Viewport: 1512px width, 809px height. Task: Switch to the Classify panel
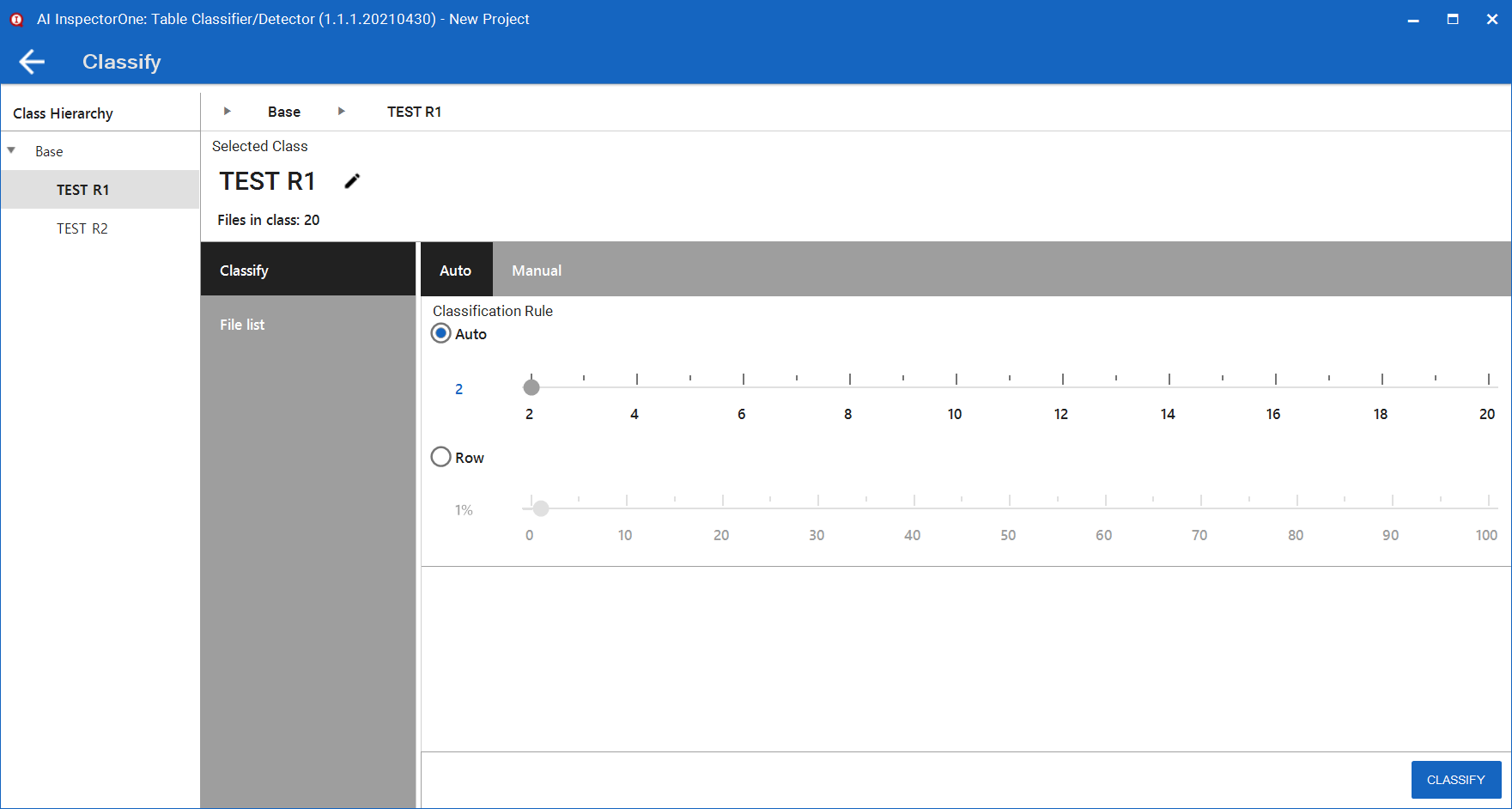244,270
